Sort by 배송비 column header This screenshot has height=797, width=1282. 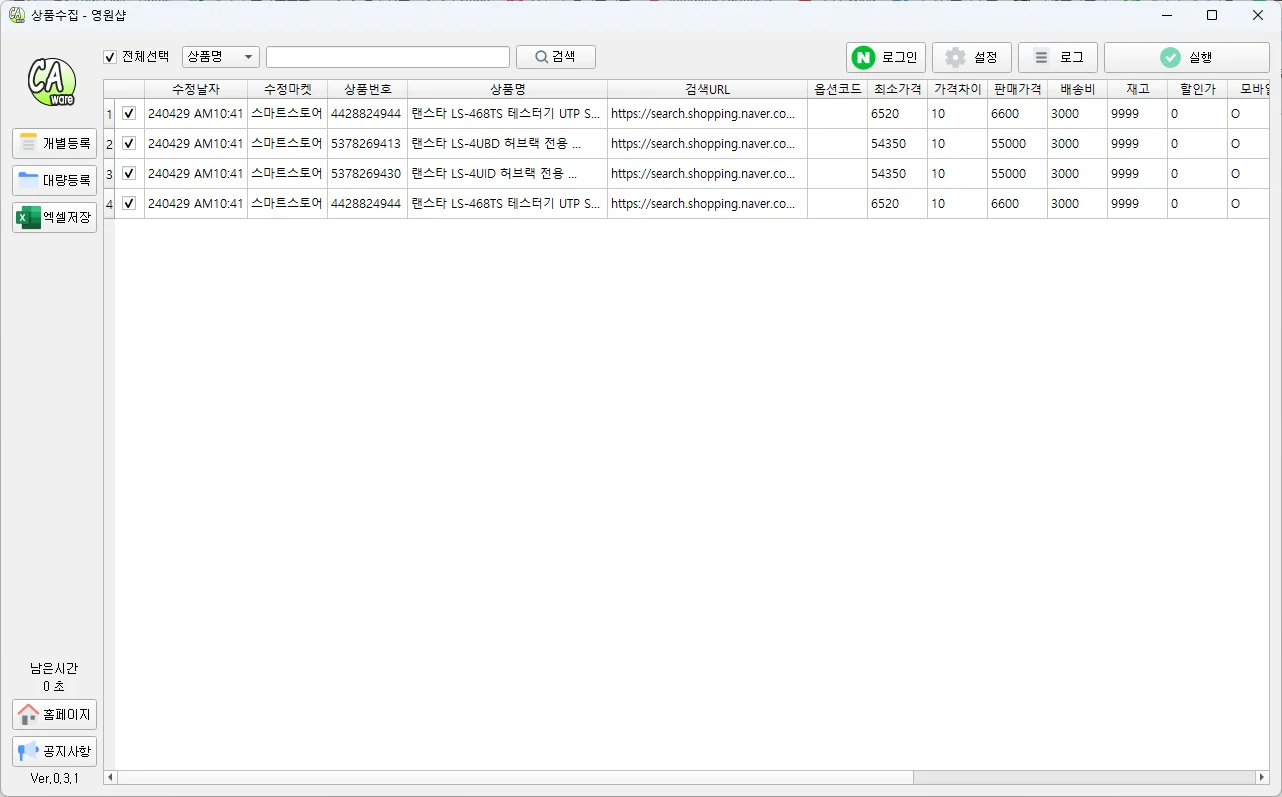point(1078,89)
